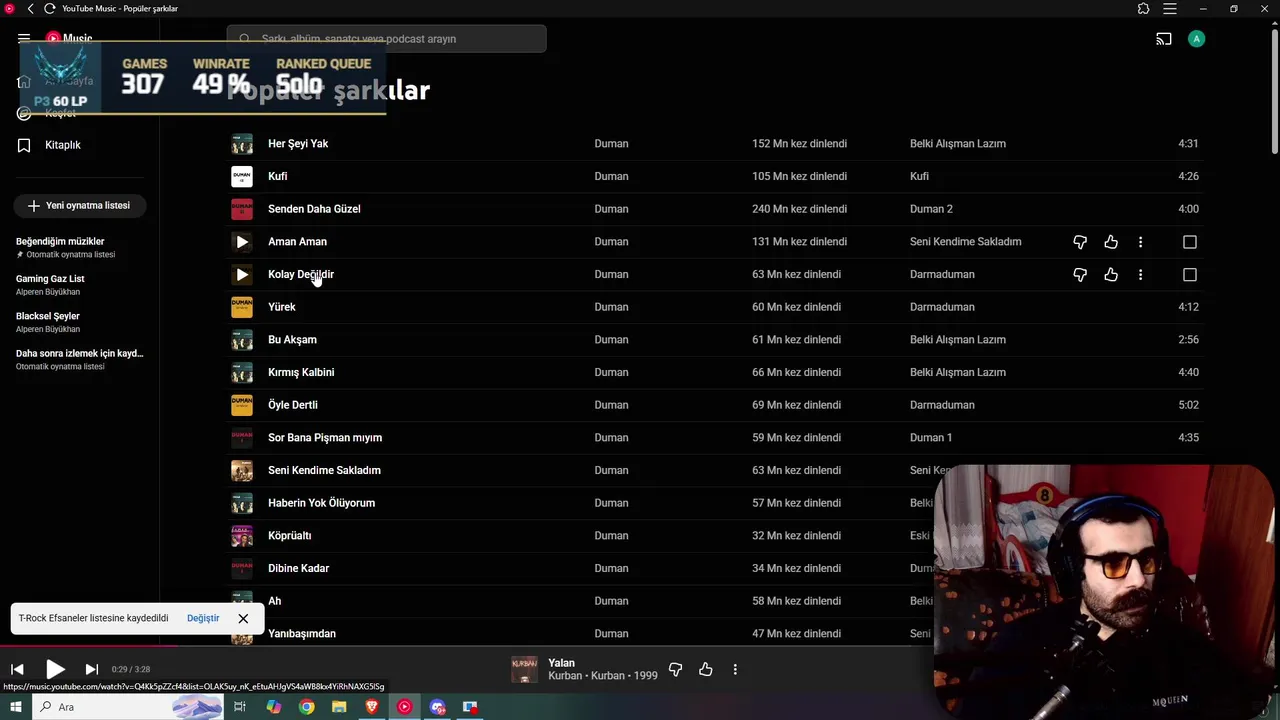Launch Google Chrome from the taskbar

(x=306, y=707)
